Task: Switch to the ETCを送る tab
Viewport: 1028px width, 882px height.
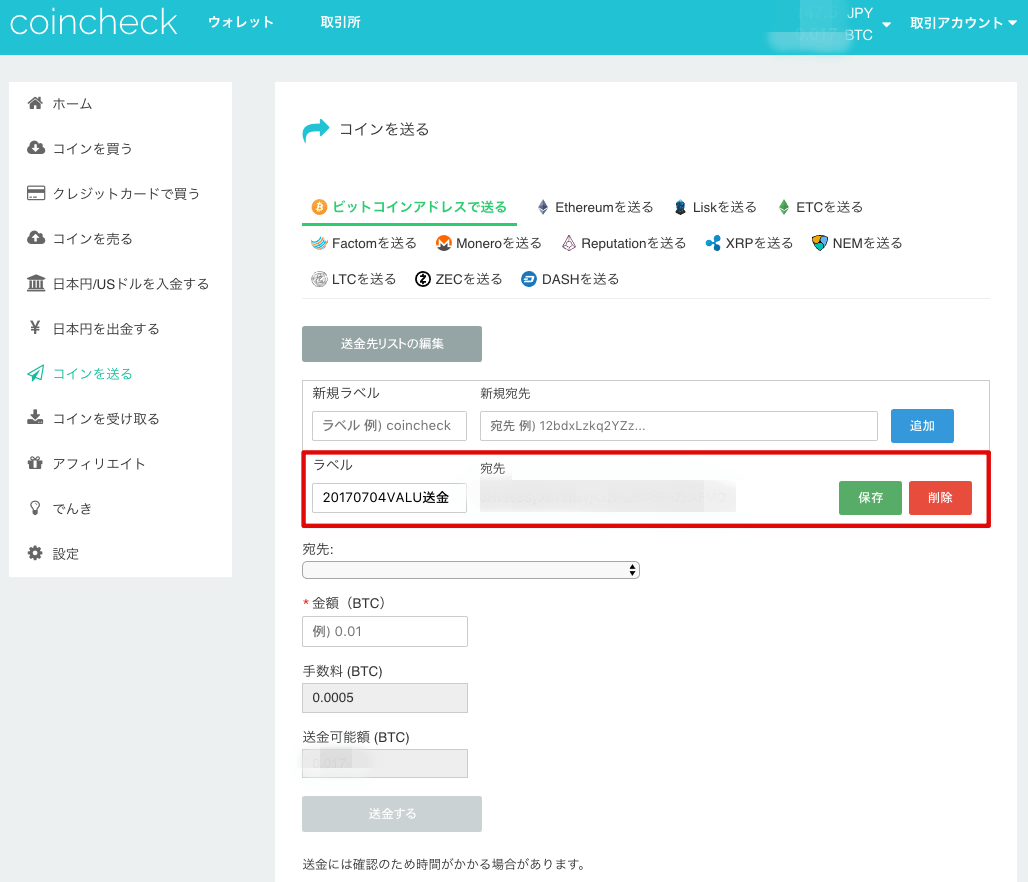Action: tap(821, 207)
